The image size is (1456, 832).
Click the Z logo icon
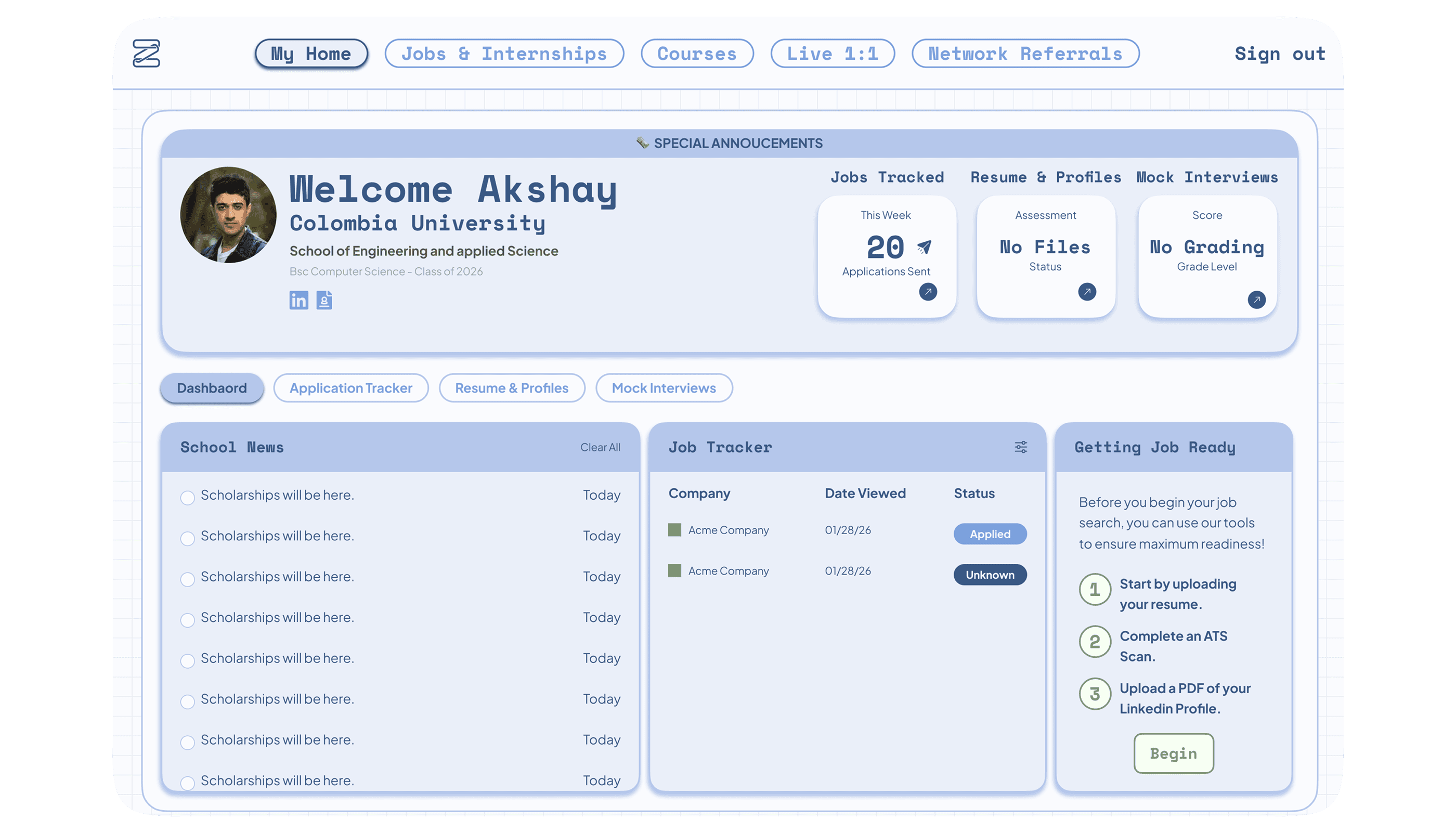coord(146,53)
